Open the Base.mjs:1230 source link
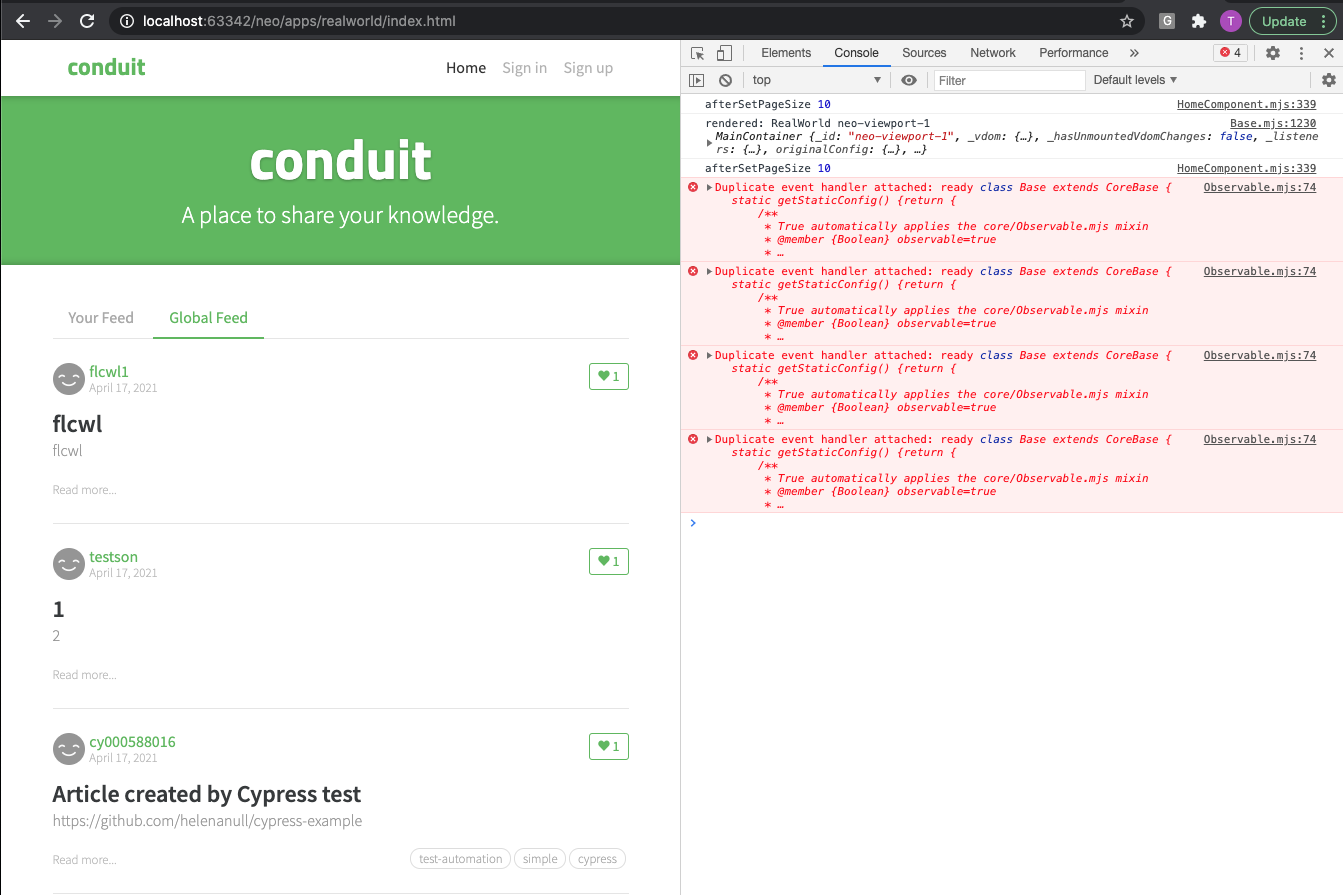 coord(1273,123)
